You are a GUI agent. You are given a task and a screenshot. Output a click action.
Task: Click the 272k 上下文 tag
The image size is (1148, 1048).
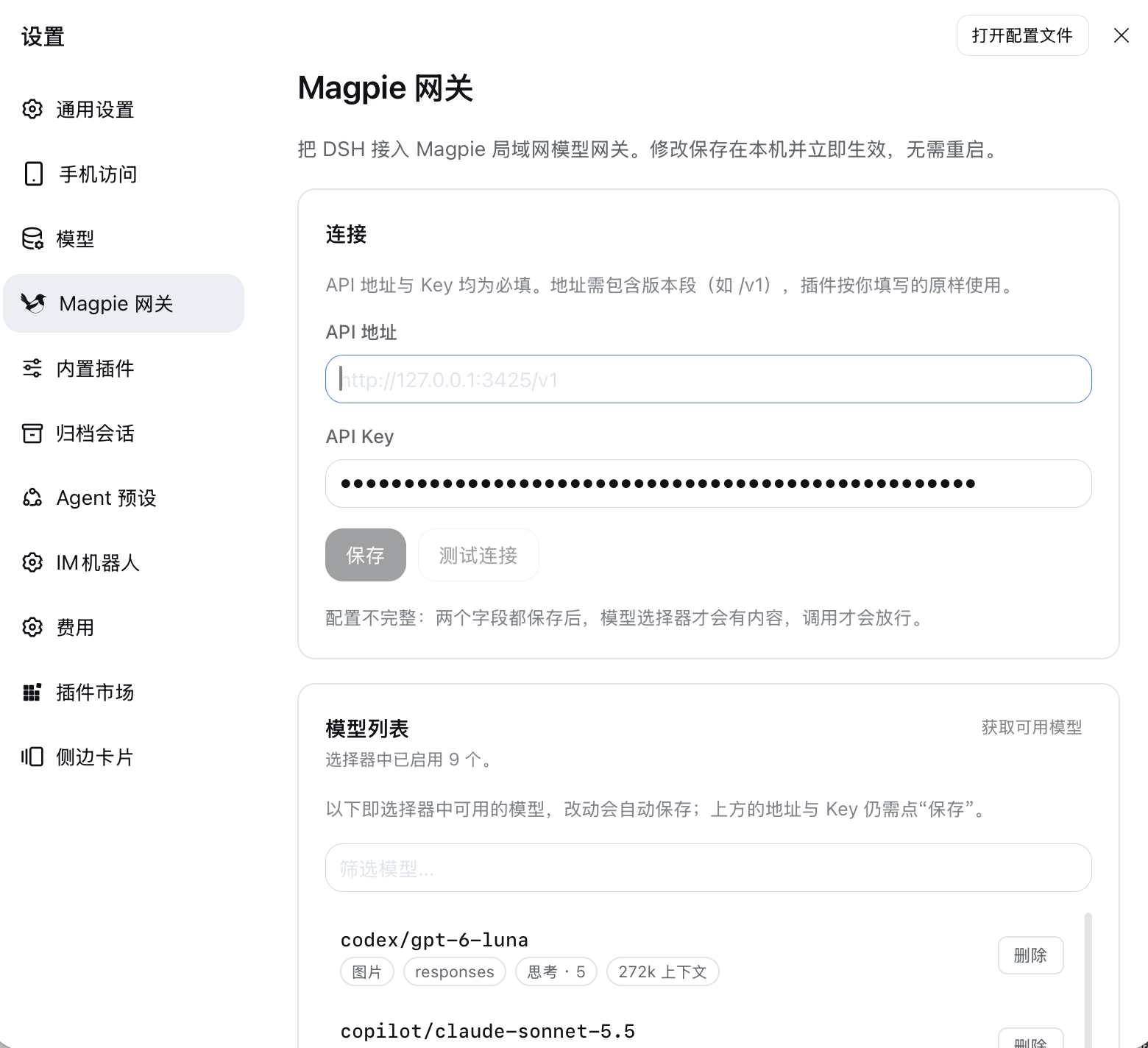coord(662,971)
